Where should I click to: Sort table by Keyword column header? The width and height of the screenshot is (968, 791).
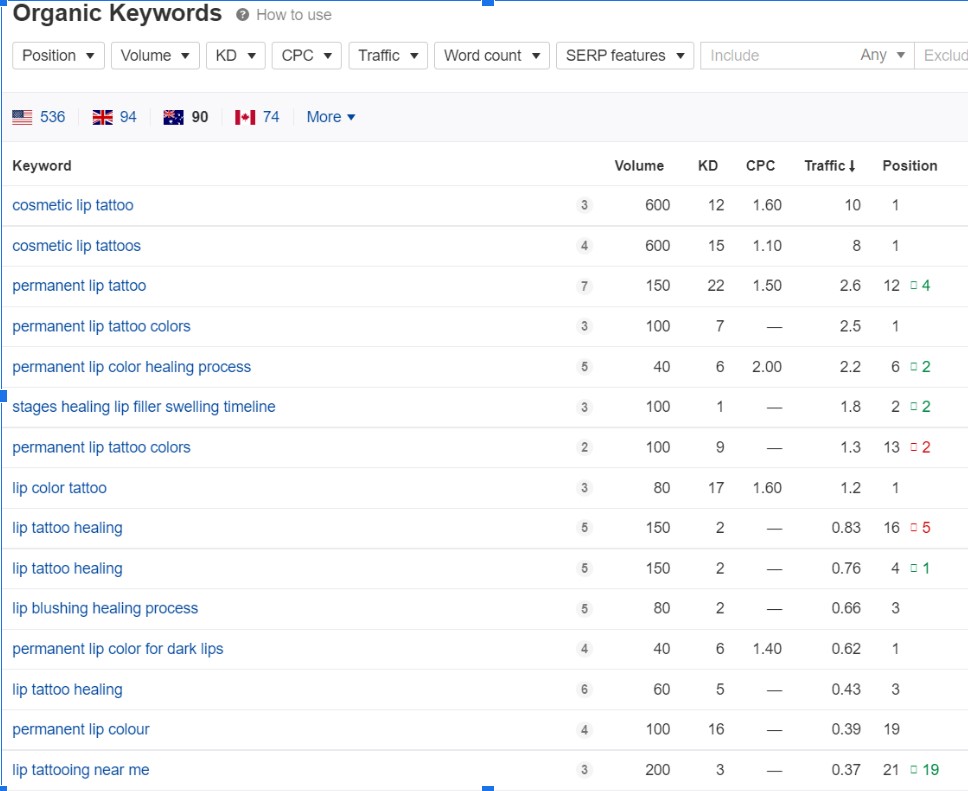[x=42, y=165]
